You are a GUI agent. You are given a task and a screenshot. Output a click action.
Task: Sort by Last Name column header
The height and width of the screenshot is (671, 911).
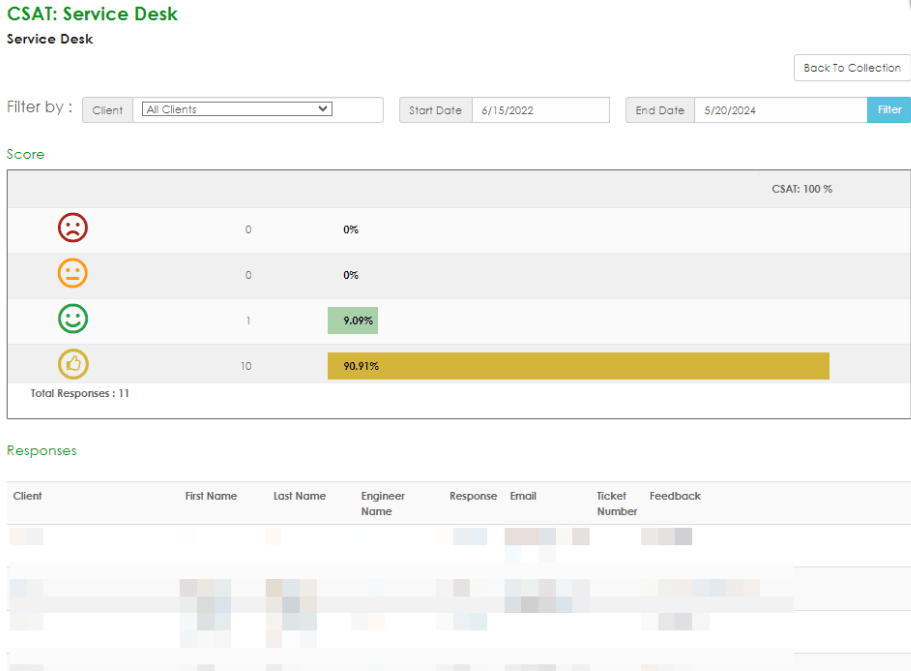coord(299,496)
